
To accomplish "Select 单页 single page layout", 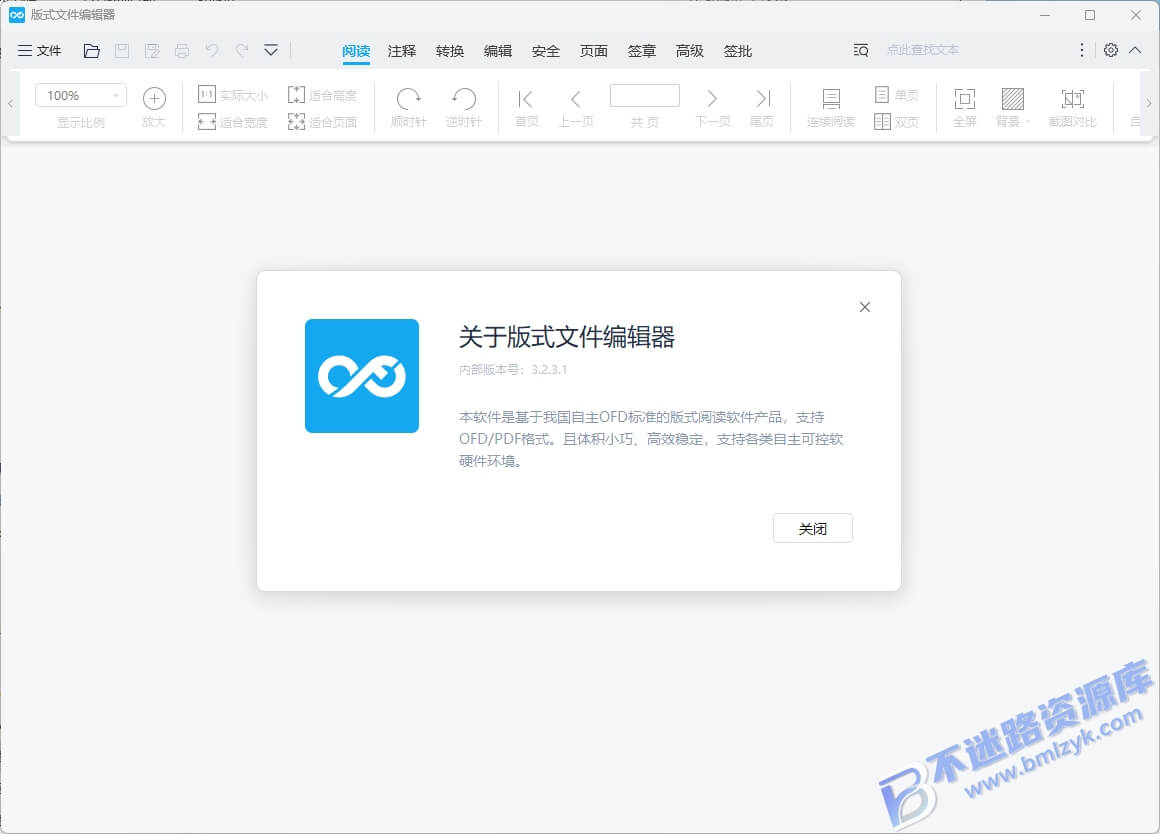I will point(896,95).
